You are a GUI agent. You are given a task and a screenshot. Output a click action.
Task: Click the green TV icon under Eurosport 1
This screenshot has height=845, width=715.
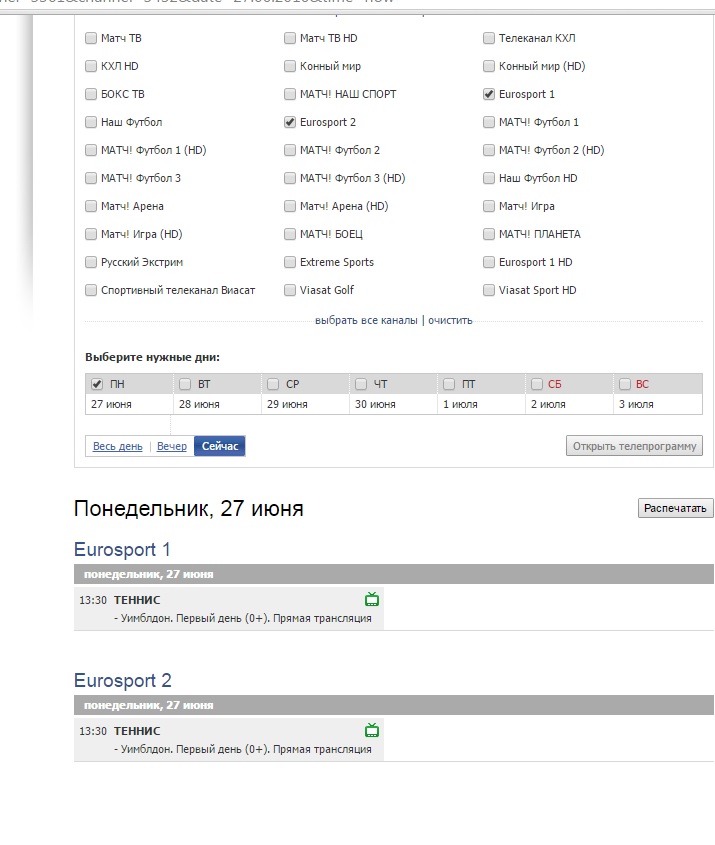[x=372, y=600]
